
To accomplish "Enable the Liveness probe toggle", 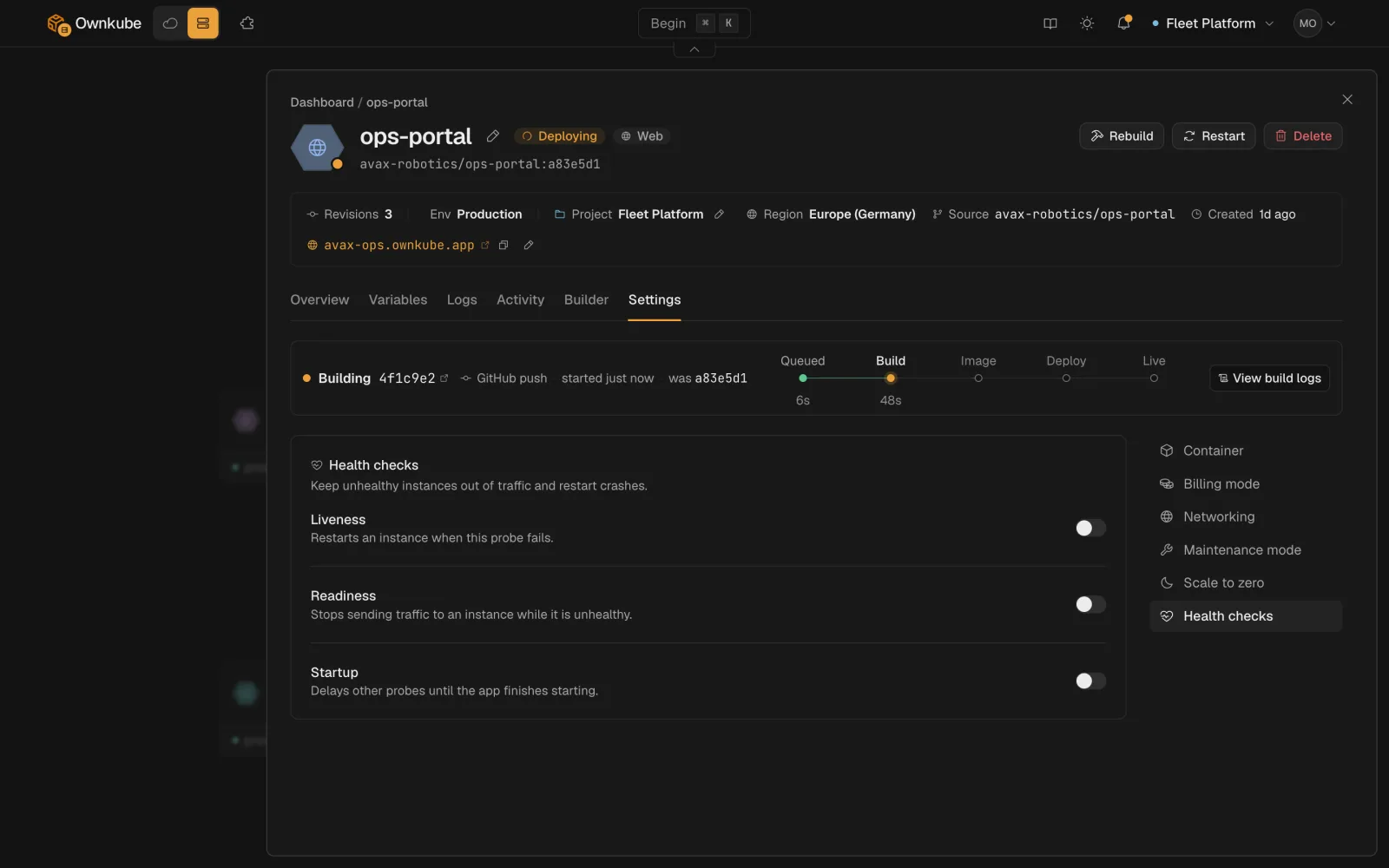I will [1090, 528].
